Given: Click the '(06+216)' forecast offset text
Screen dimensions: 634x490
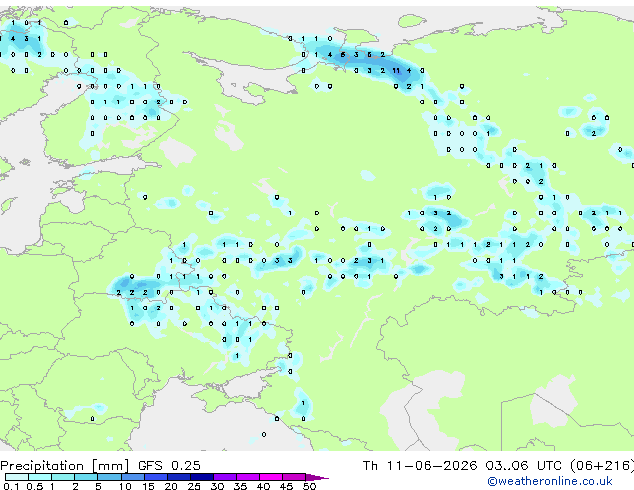Looking at the screenshot, I should [x=602, y=466].
